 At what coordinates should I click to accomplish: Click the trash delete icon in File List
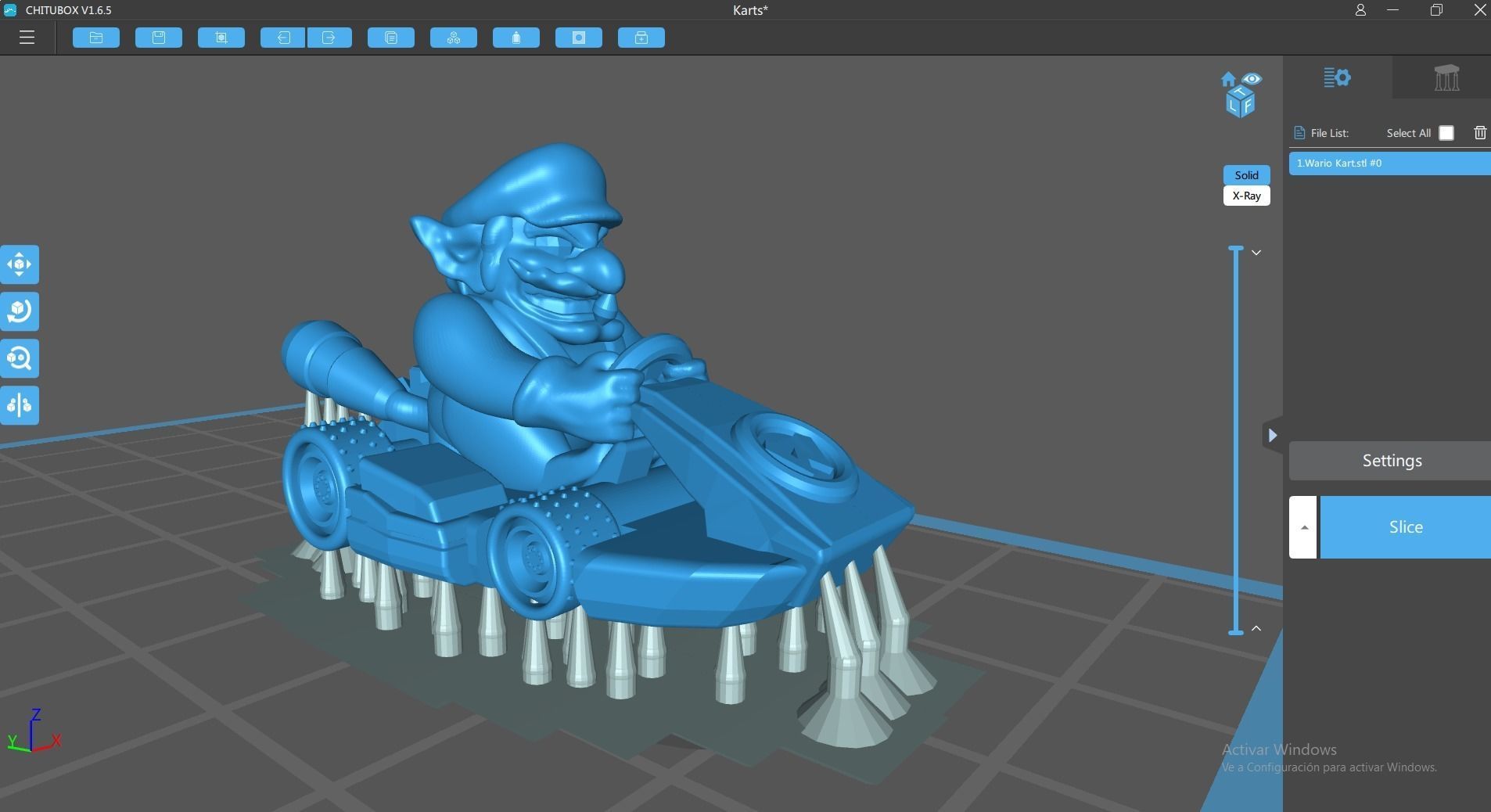click(x=1479, y=133)
